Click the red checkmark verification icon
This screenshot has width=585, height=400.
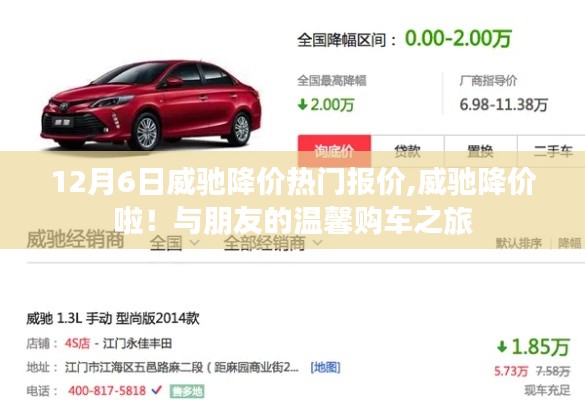157,390
